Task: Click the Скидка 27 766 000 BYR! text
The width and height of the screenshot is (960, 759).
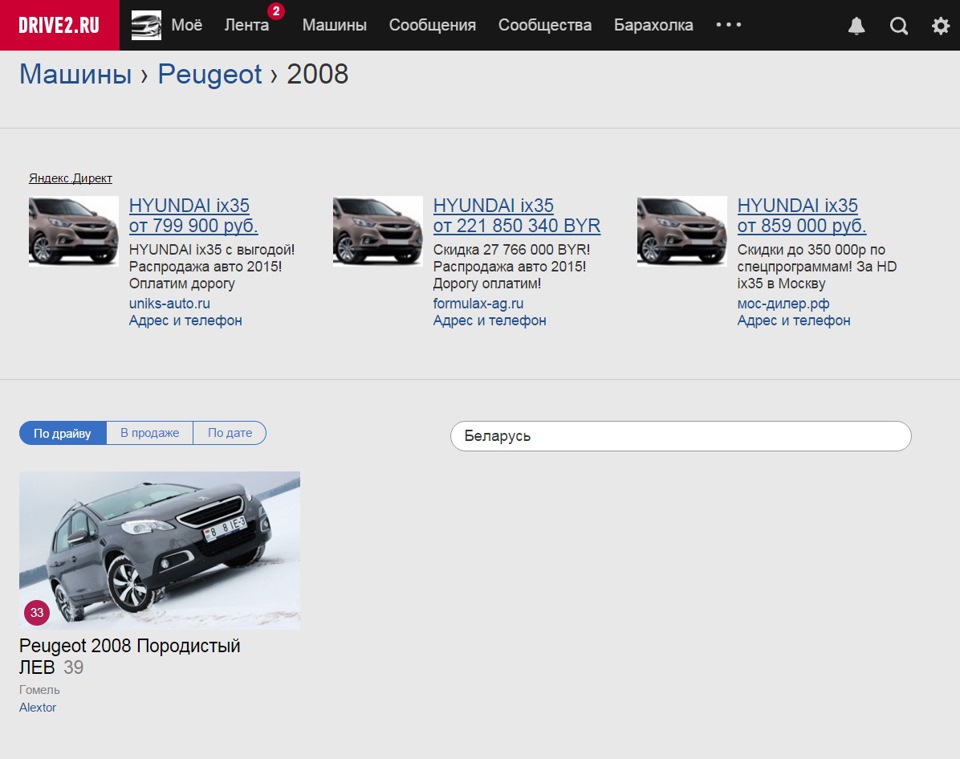Action: tap(512, 250)
